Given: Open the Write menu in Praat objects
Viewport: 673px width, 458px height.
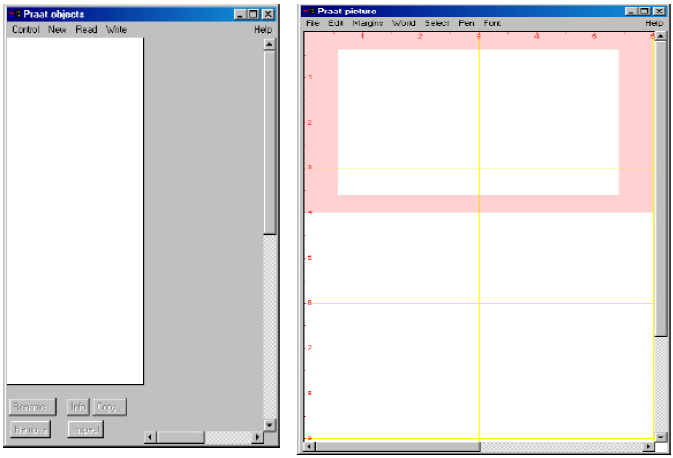Looking at the screenshot, I should click(117, 30).
